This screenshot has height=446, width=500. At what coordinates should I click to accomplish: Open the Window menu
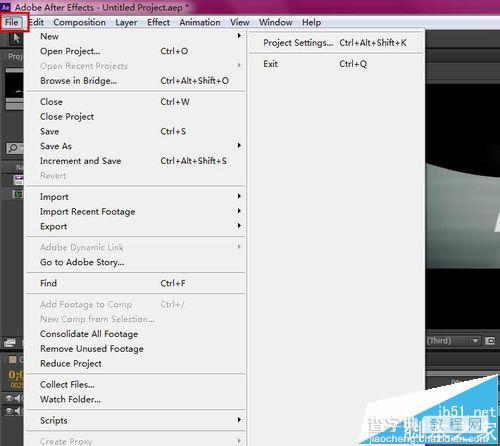coord(276,22)
